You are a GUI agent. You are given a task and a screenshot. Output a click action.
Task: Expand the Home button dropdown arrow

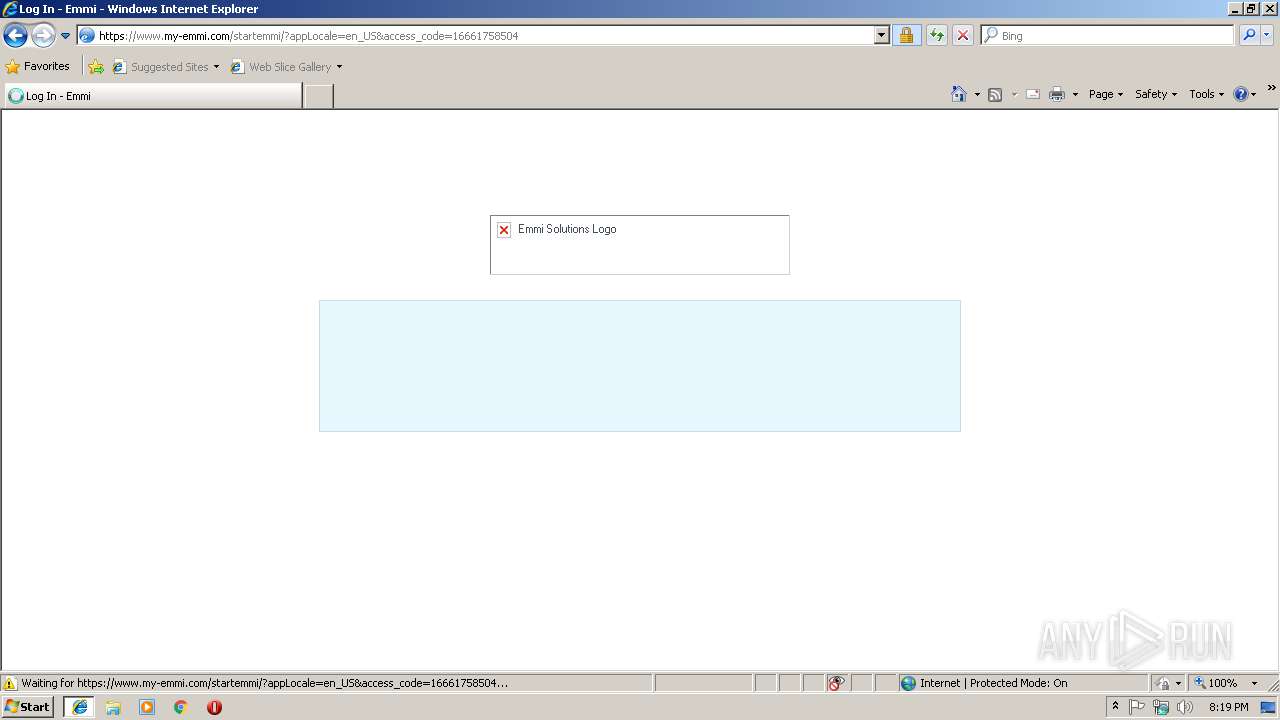coord(977,94)
